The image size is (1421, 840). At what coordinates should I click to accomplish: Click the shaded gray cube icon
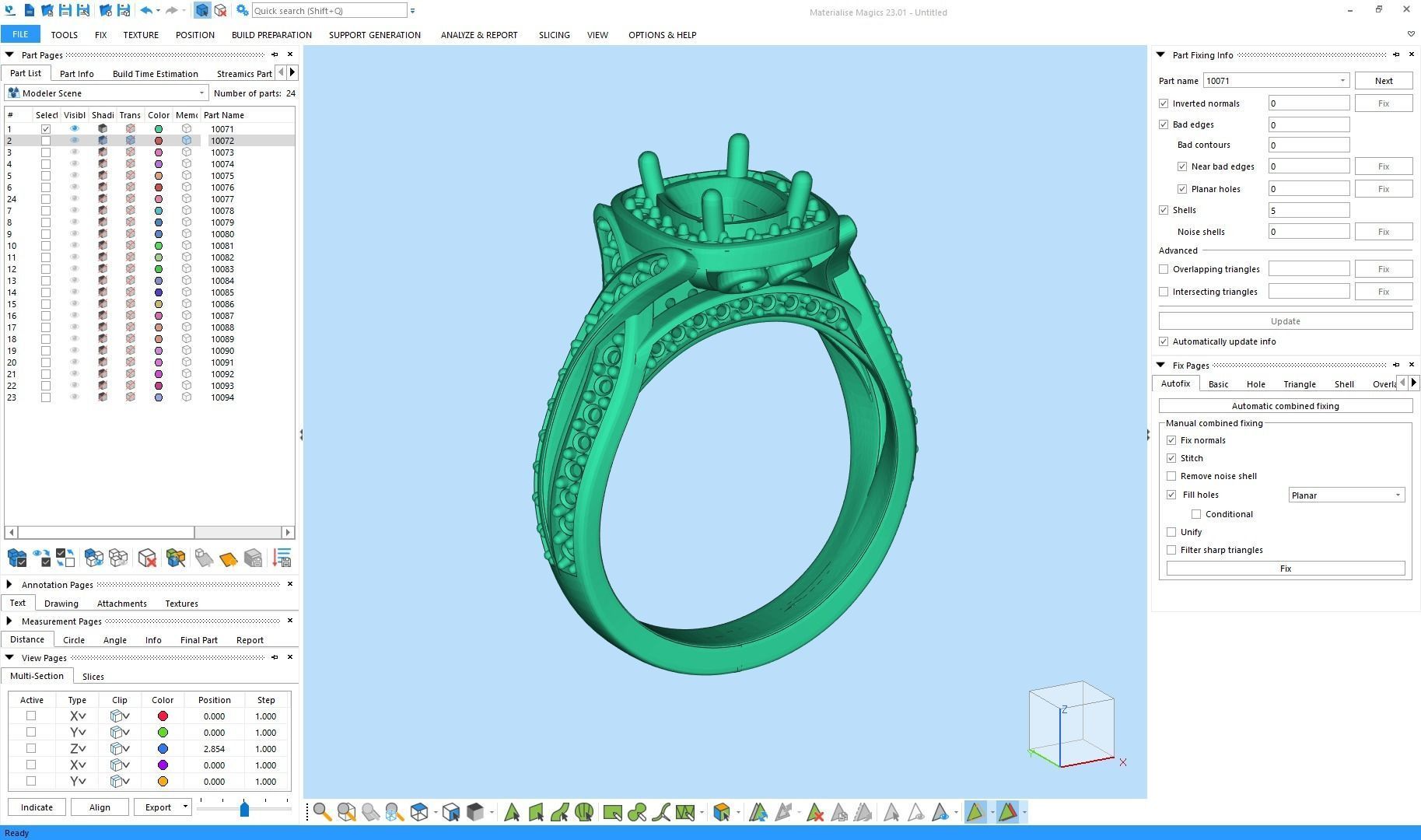click(x=475, y=813)
